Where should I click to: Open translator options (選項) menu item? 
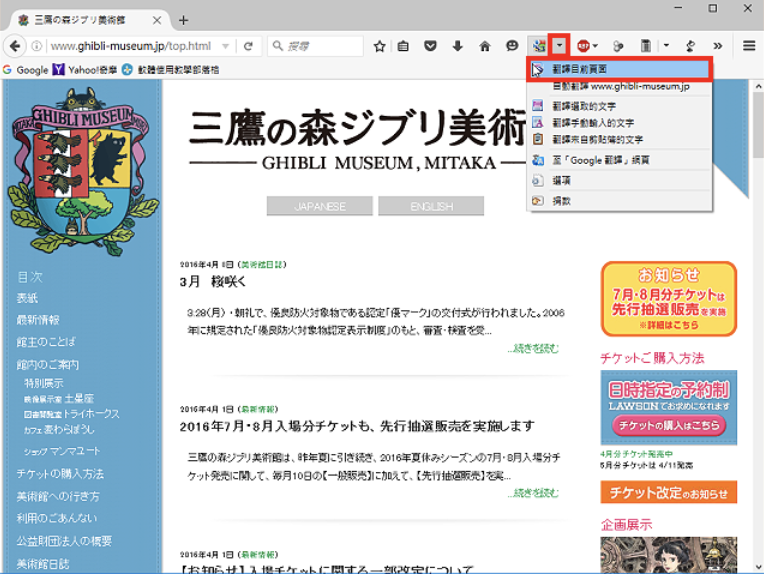point(620,181)
